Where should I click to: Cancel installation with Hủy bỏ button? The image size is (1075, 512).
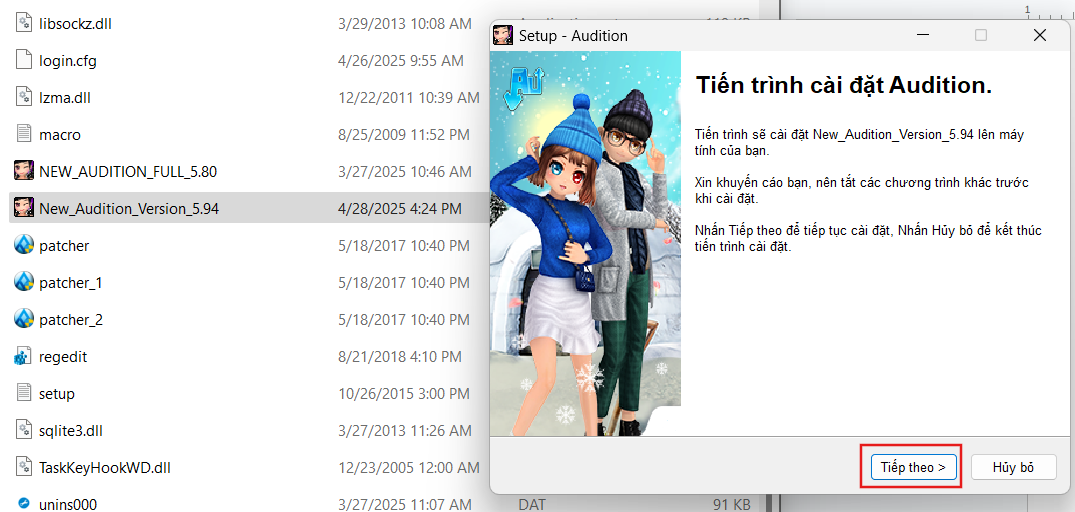[1013, 467]
